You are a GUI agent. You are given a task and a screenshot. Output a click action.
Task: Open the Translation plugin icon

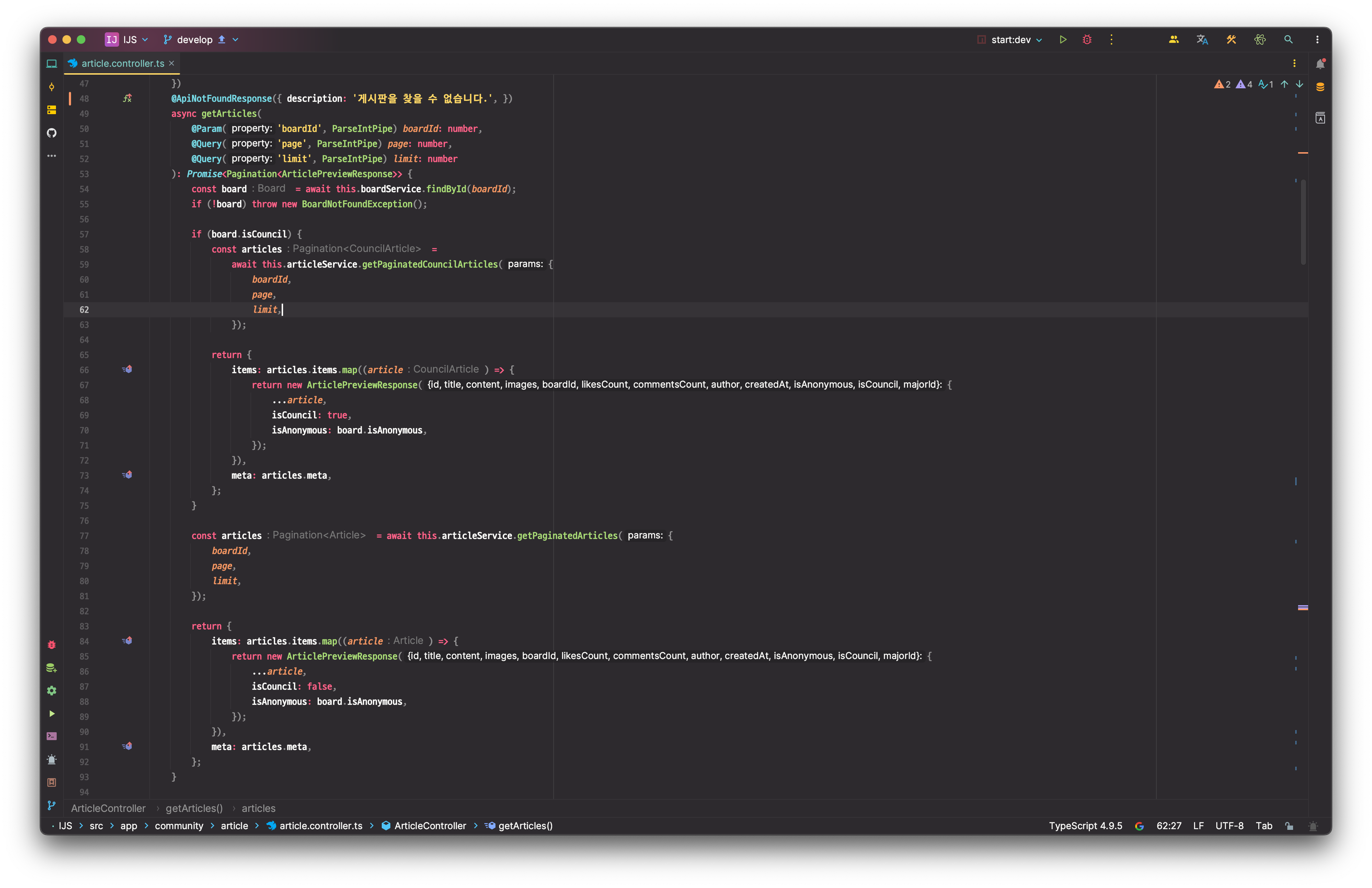(x=1202, y=40)
